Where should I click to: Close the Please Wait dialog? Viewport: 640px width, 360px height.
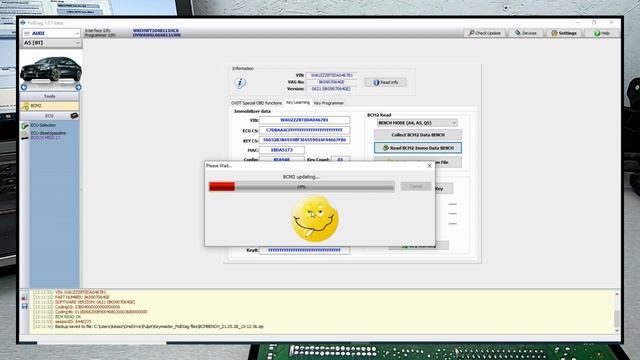(x=429, y=166)
